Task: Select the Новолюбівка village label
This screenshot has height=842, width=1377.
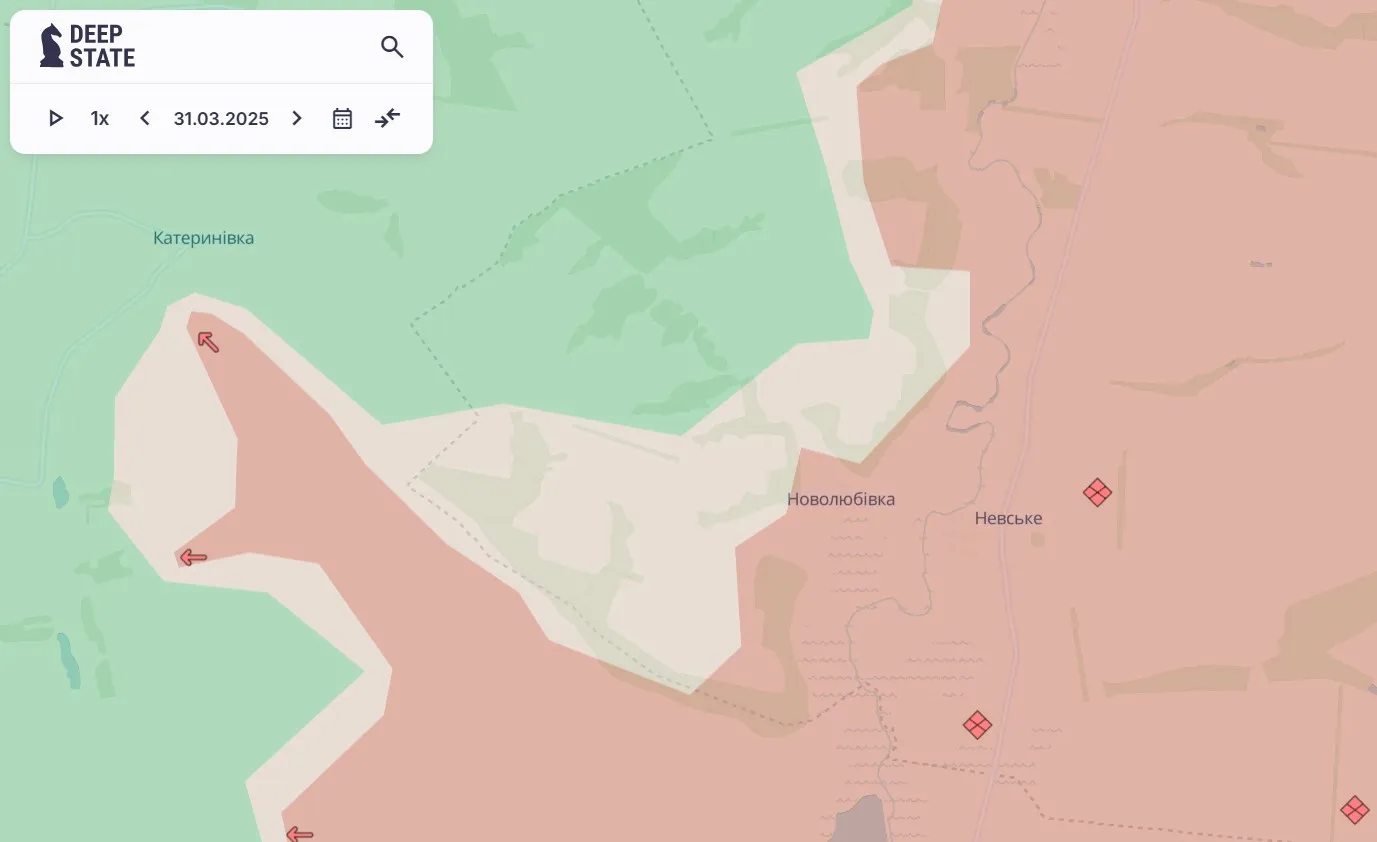Action: [x=841, y=499]
